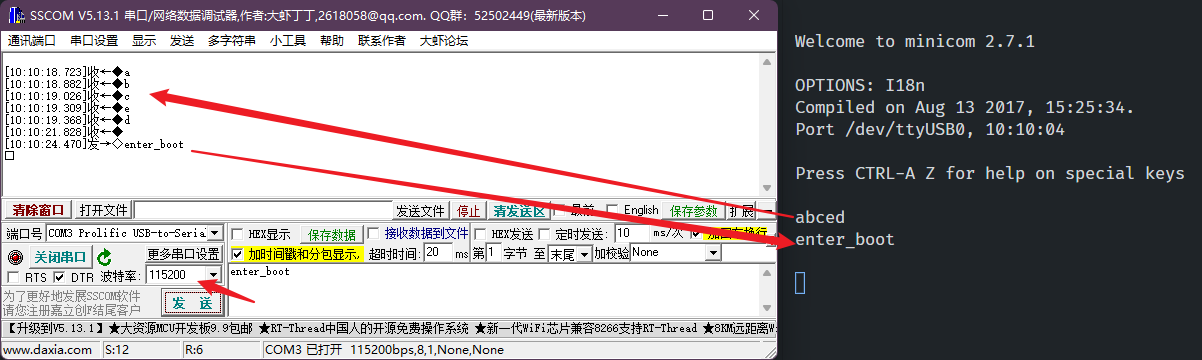Image resolution: width=1202 pixels, height=360 pixels.
Task: Click the 超时时间 20 ms input field
Action: click(438, 254)
